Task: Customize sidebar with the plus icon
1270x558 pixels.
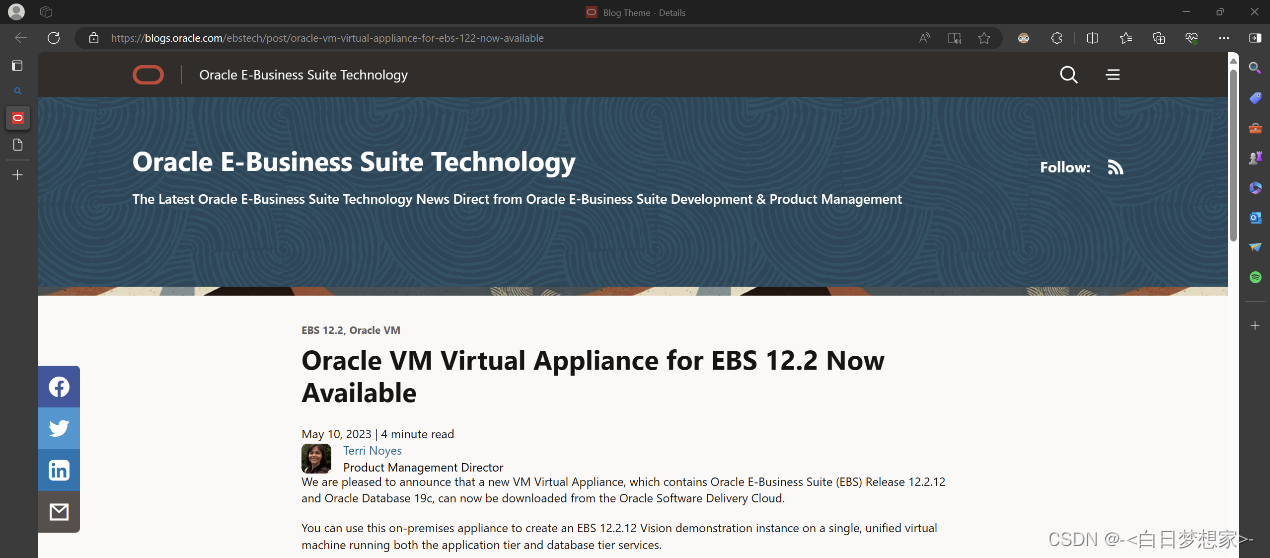Action: click(x=1255, y=326)
